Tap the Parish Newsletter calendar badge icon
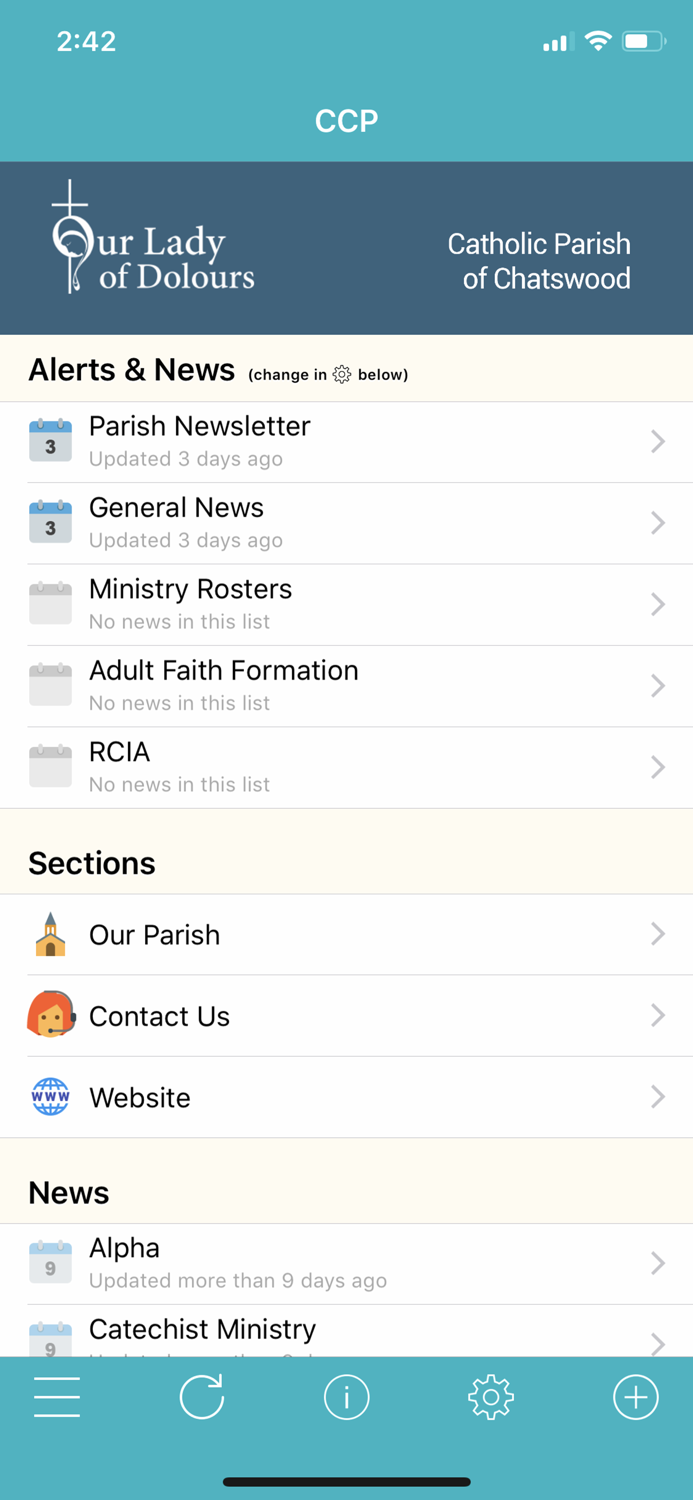This screenshot has height=1500, width=693. click(x=50, y=440)
